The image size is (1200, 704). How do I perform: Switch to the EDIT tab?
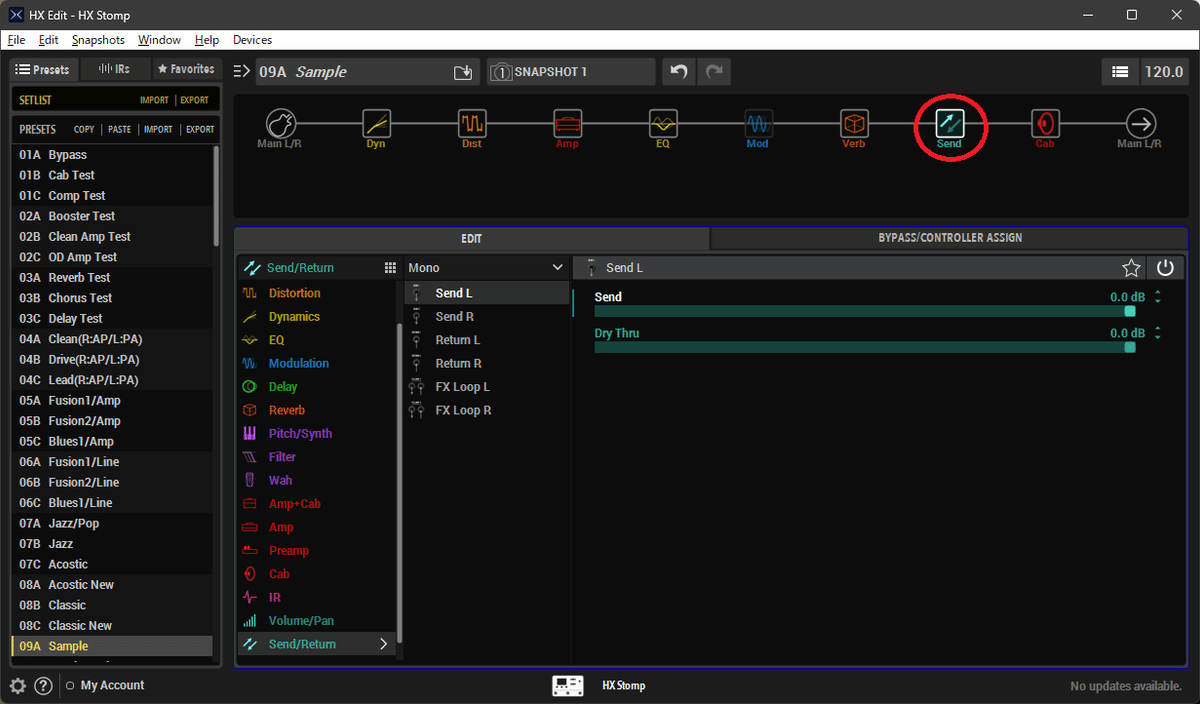[472, 239]
